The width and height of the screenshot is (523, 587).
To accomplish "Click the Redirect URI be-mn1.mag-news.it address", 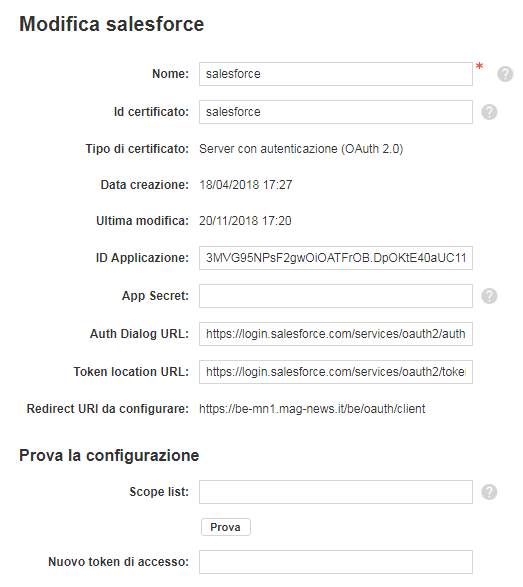I will [312, 409].
